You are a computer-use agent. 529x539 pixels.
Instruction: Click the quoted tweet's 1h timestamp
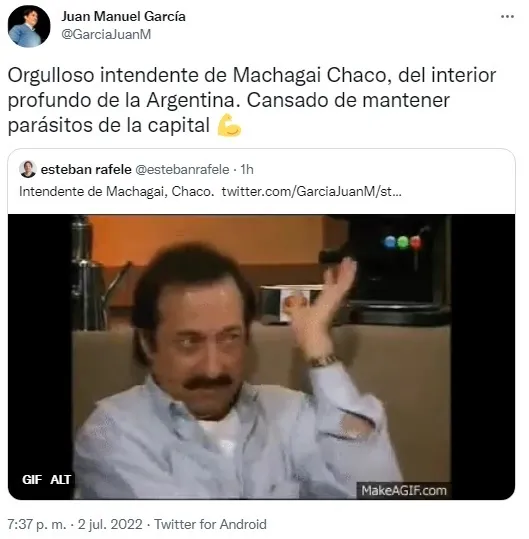[247, 169]
